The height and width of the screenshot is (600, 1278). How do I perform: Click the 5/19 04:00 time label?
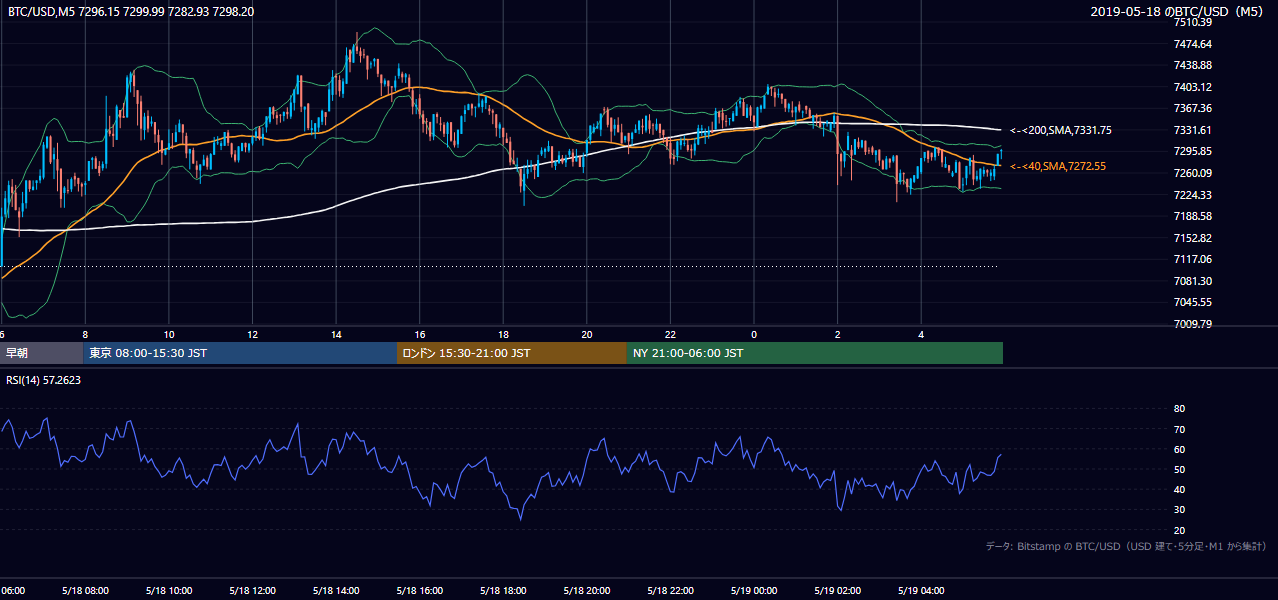920,591
